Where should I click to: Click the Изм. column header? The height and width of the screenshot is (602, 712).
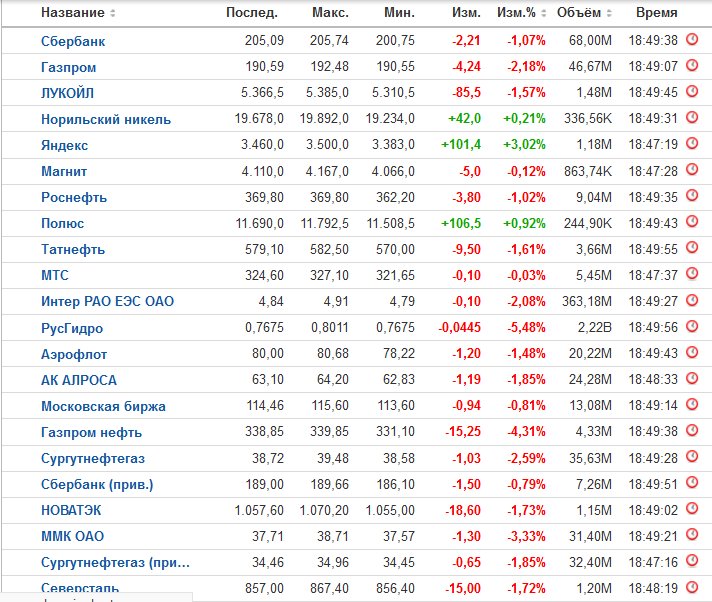(466, 13)
